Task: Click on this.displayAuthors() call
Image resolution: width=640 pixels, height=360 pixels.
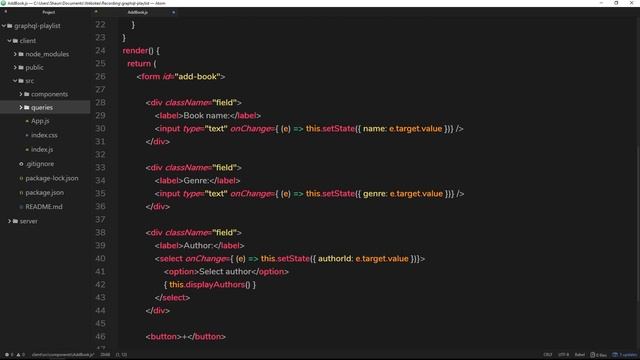Action: 210,284
